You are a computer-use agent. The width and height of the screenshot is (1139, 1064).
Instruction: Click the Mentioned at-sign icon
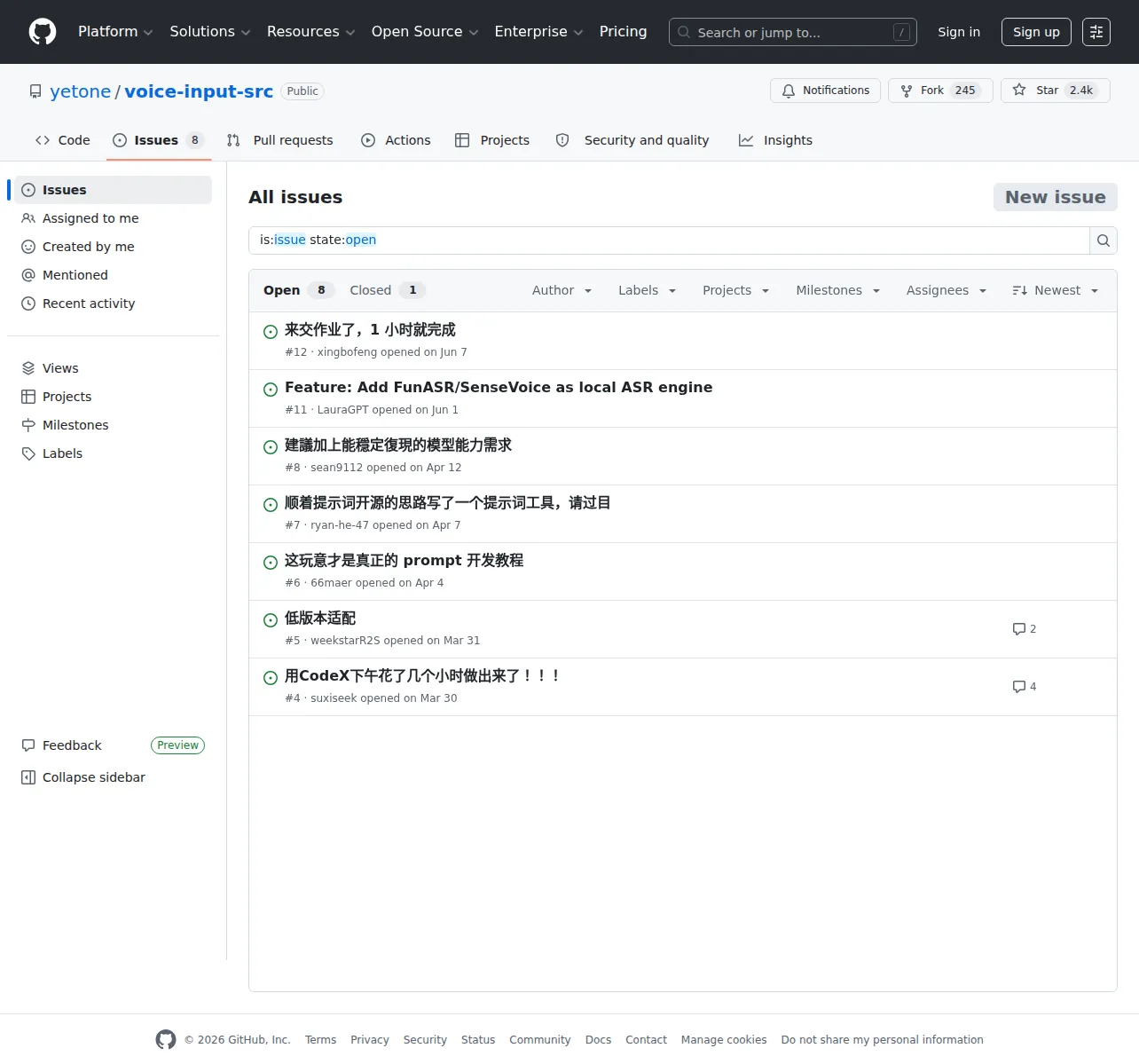coord(28,275)
